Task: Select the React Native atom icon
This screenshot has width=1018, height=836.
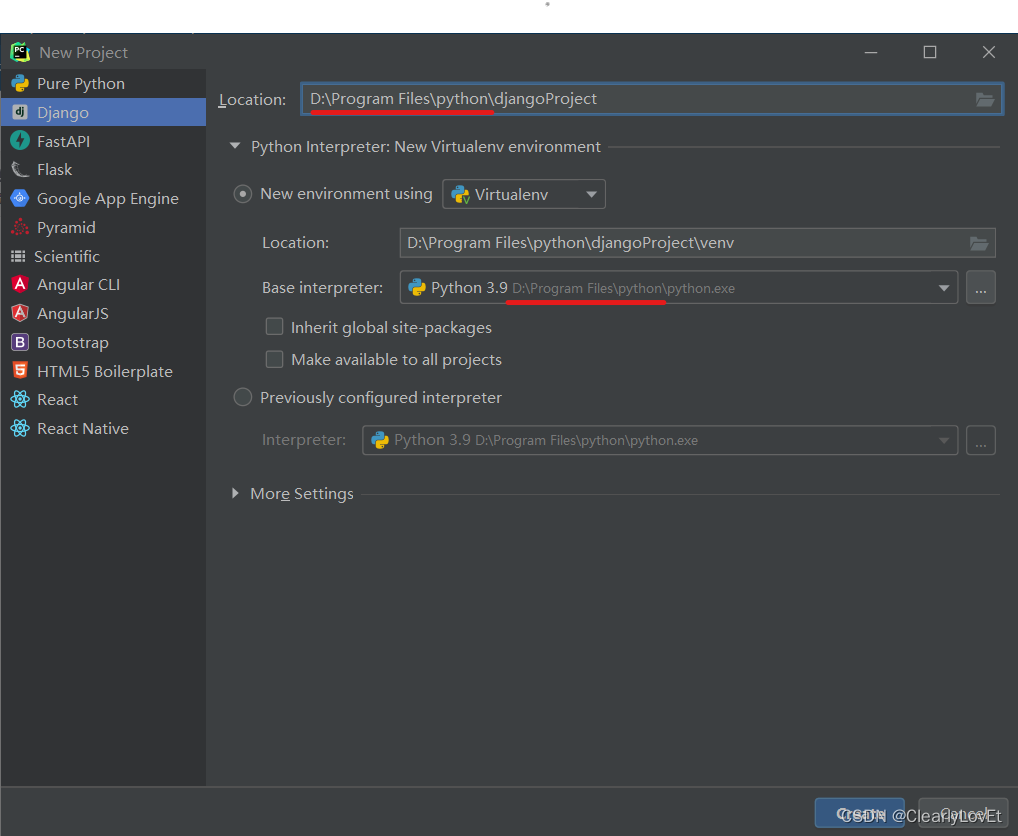Action: [20, 428]
